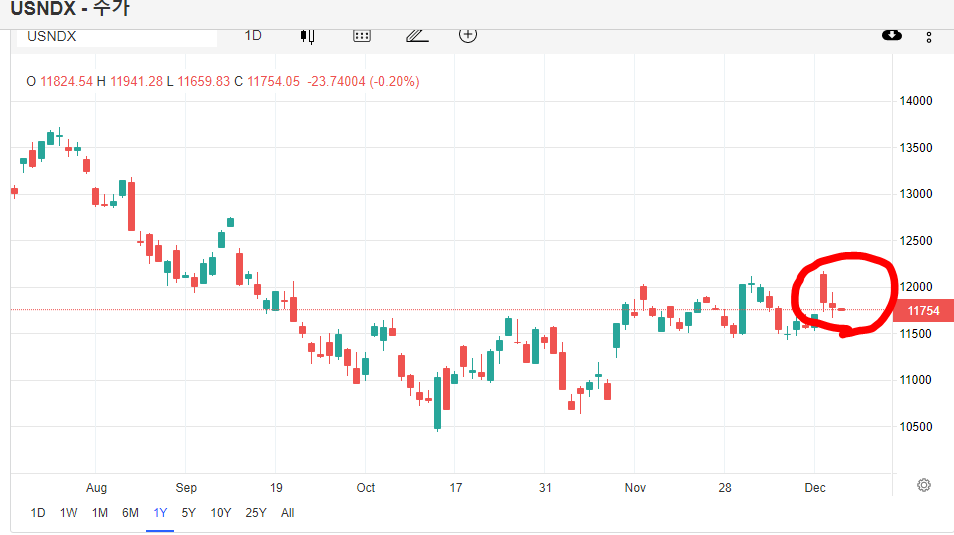Select the 1D time range
This screenshot has width=954, height=535.
pyautogui.click(x=38, y=512)
